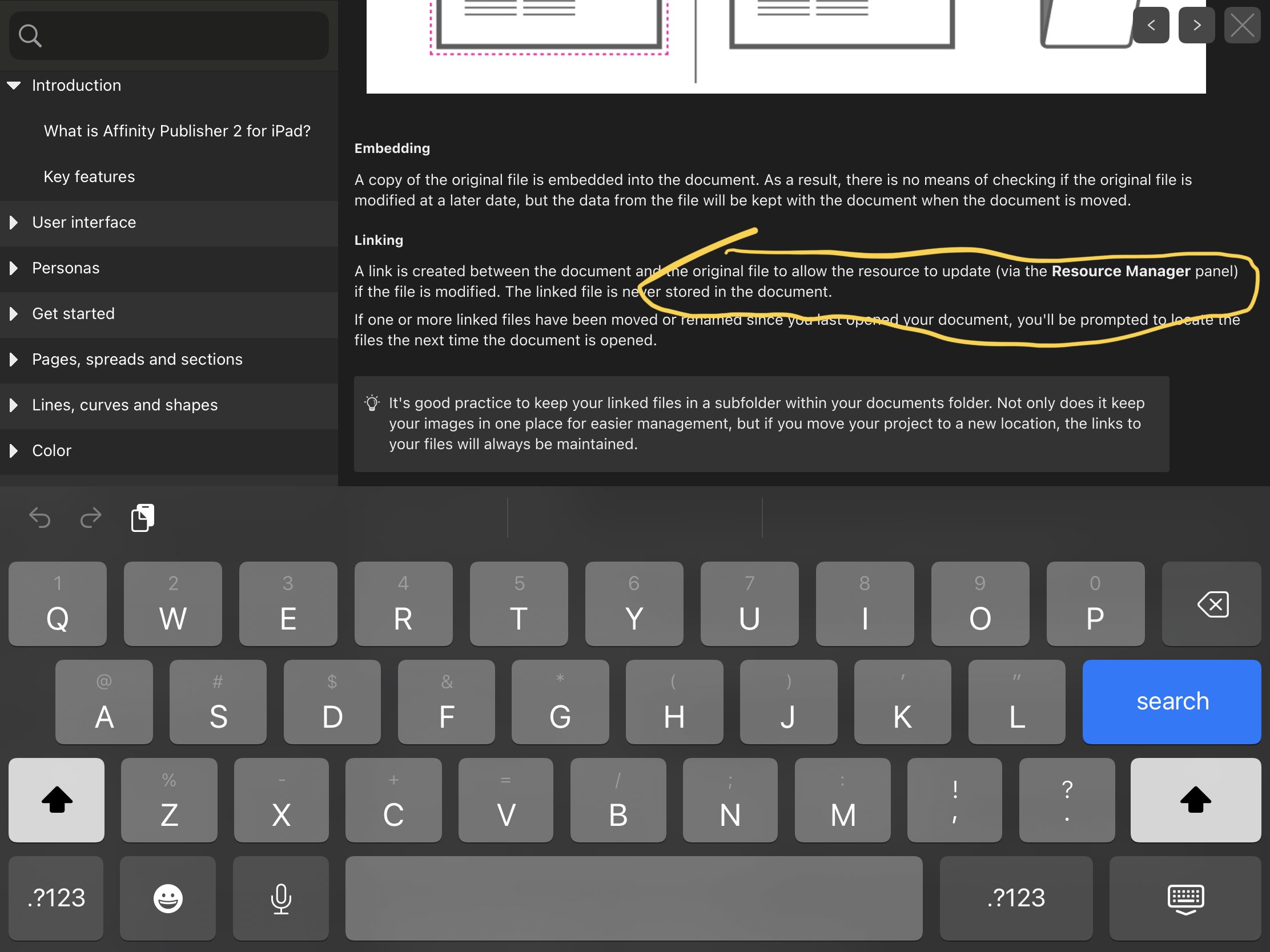
Task: Tap the K key
Action: point(903,702)
